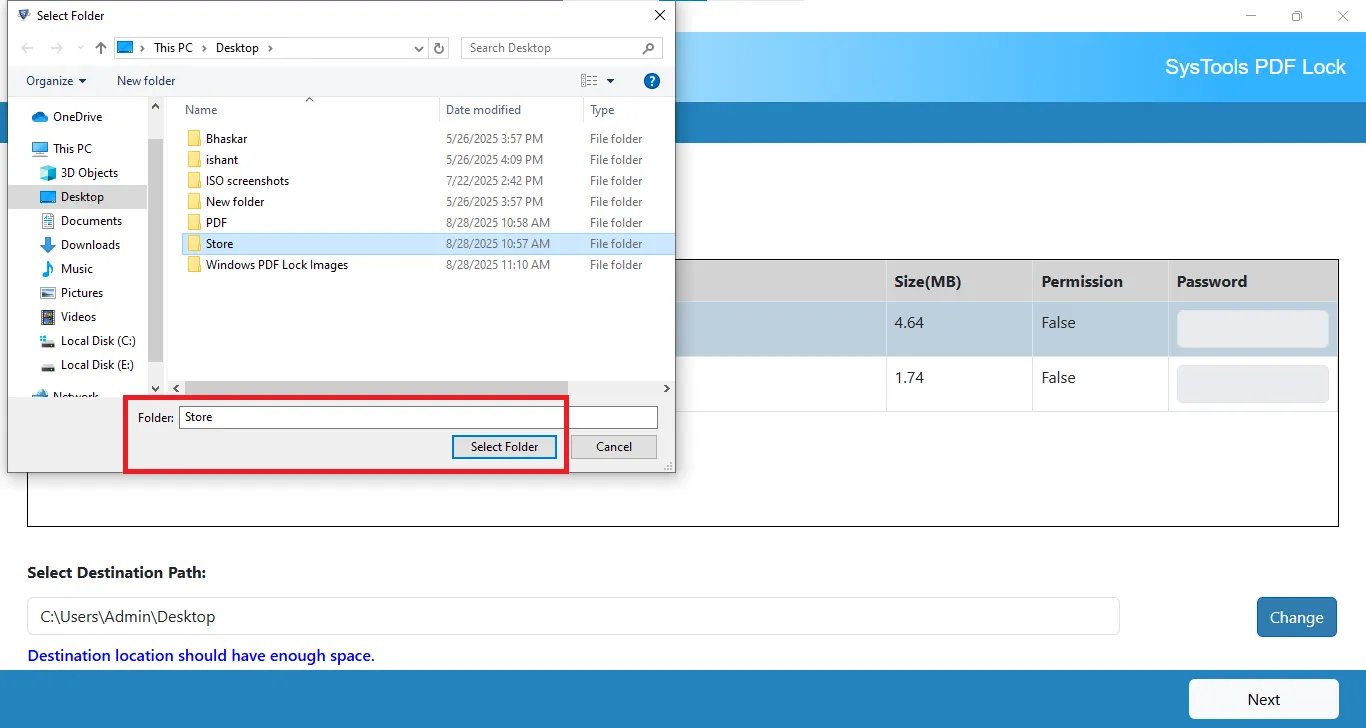Click the Permission column header
This screenshot has width=1366, height=728.
tap(1082, 282)
